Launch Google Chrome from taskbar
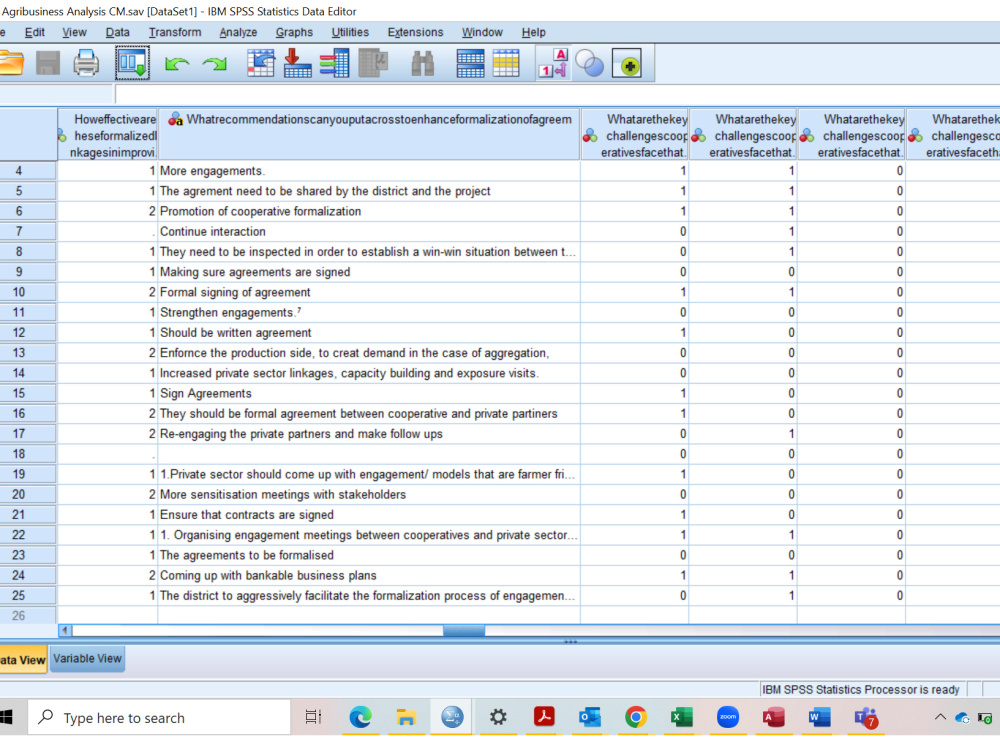The image size is (1000, 750). pyautogui.click(x=635, y=717)
